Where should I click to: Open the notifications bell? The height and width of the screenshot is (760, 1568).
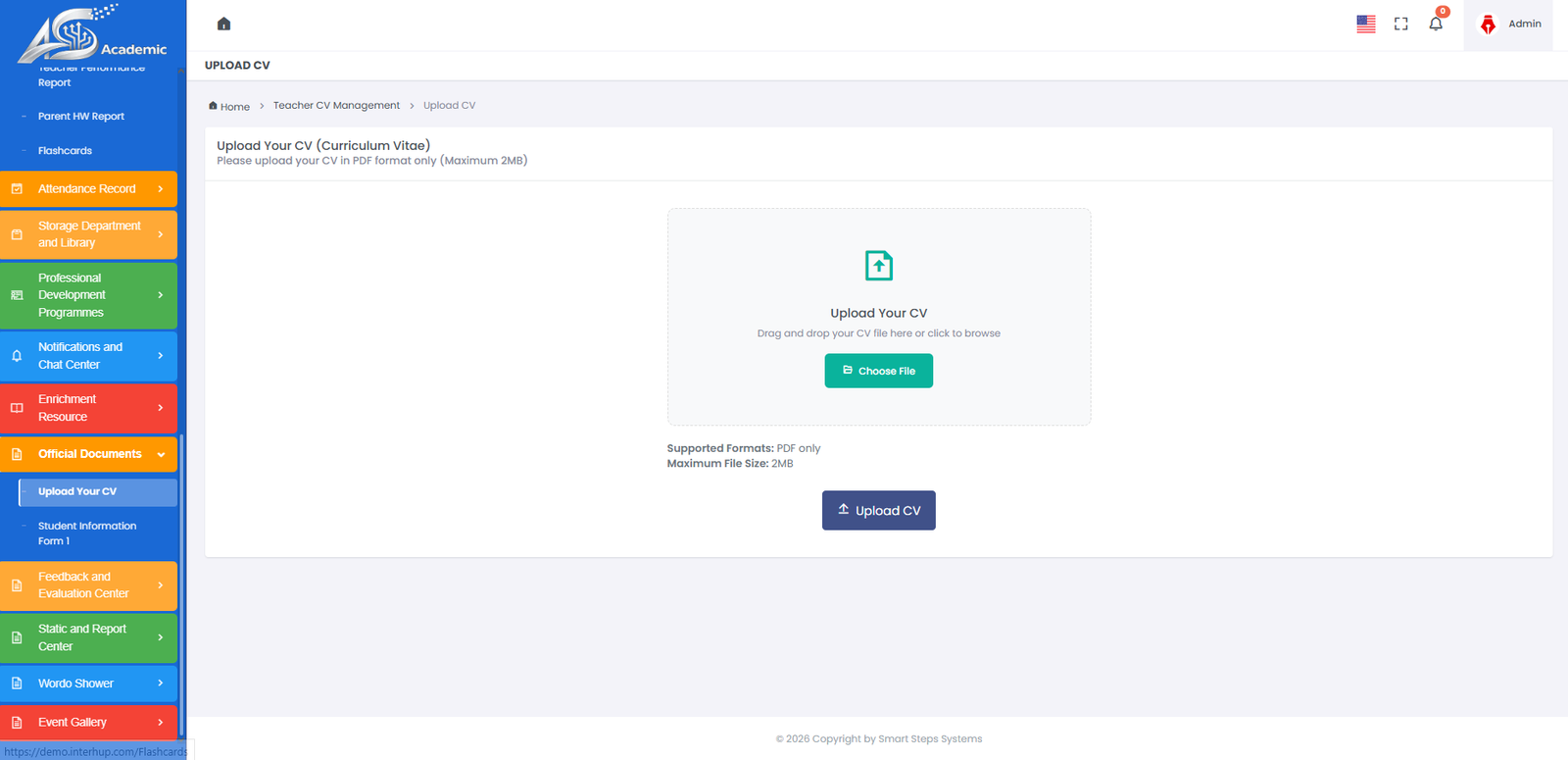(1436, 24)
